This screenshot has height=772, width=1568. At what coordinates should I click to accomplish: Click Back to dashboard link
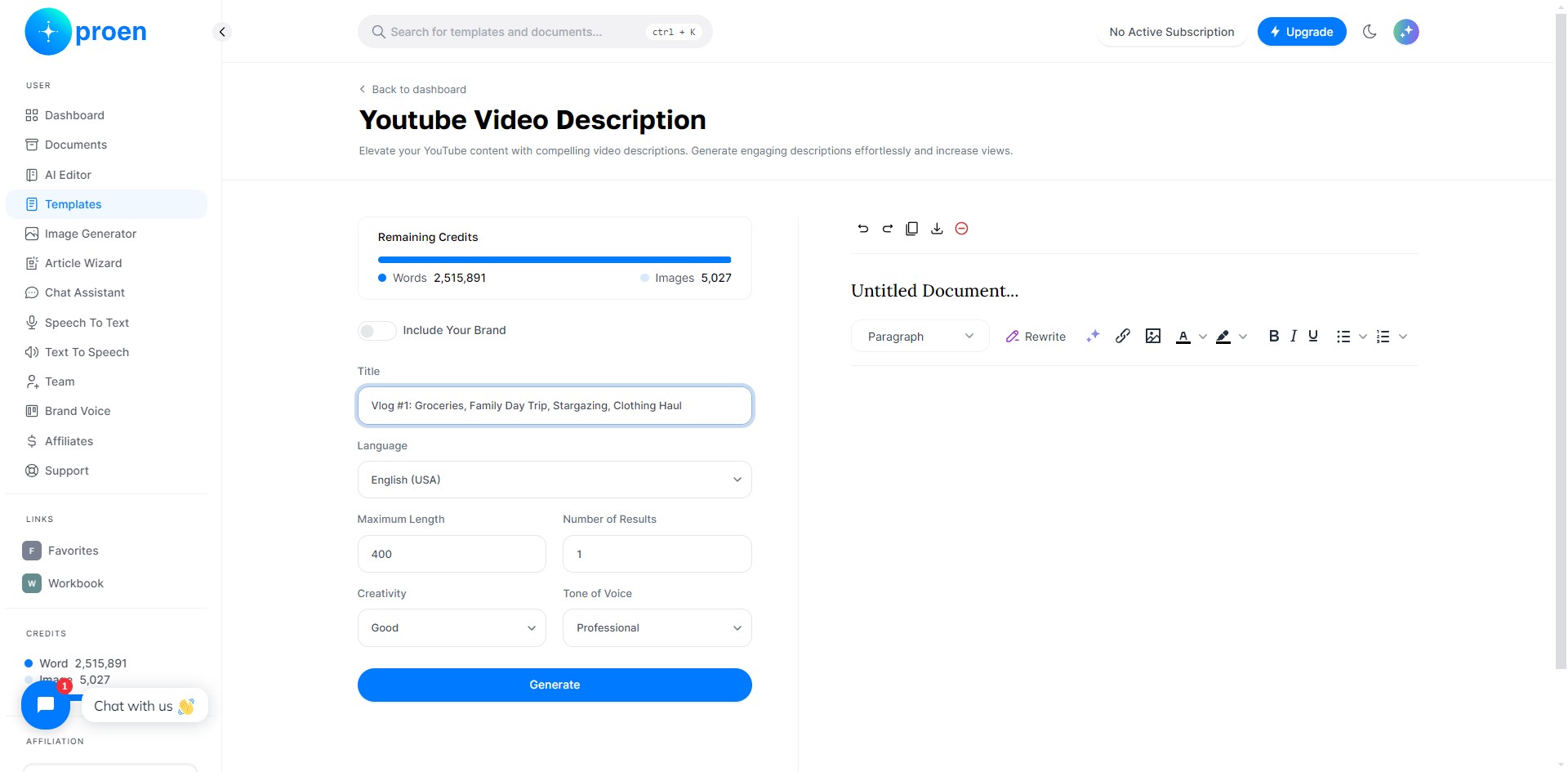pos(412,89)
